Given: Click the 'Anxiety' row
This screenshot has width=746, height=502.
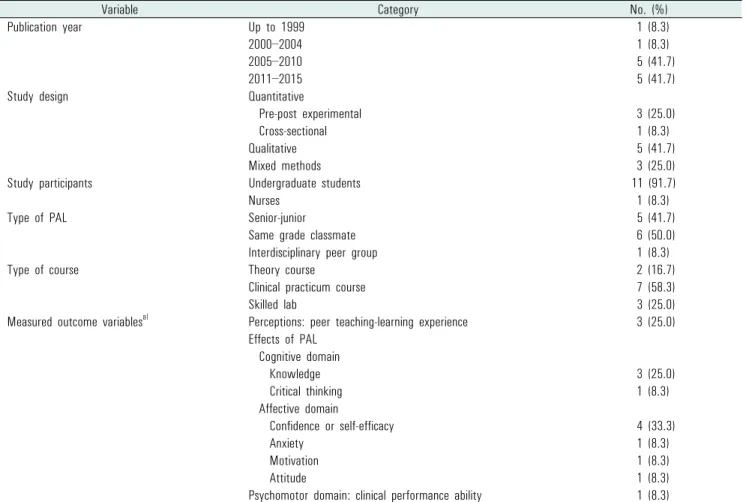Looking at the screenshot, I should (x=286, y=443).
